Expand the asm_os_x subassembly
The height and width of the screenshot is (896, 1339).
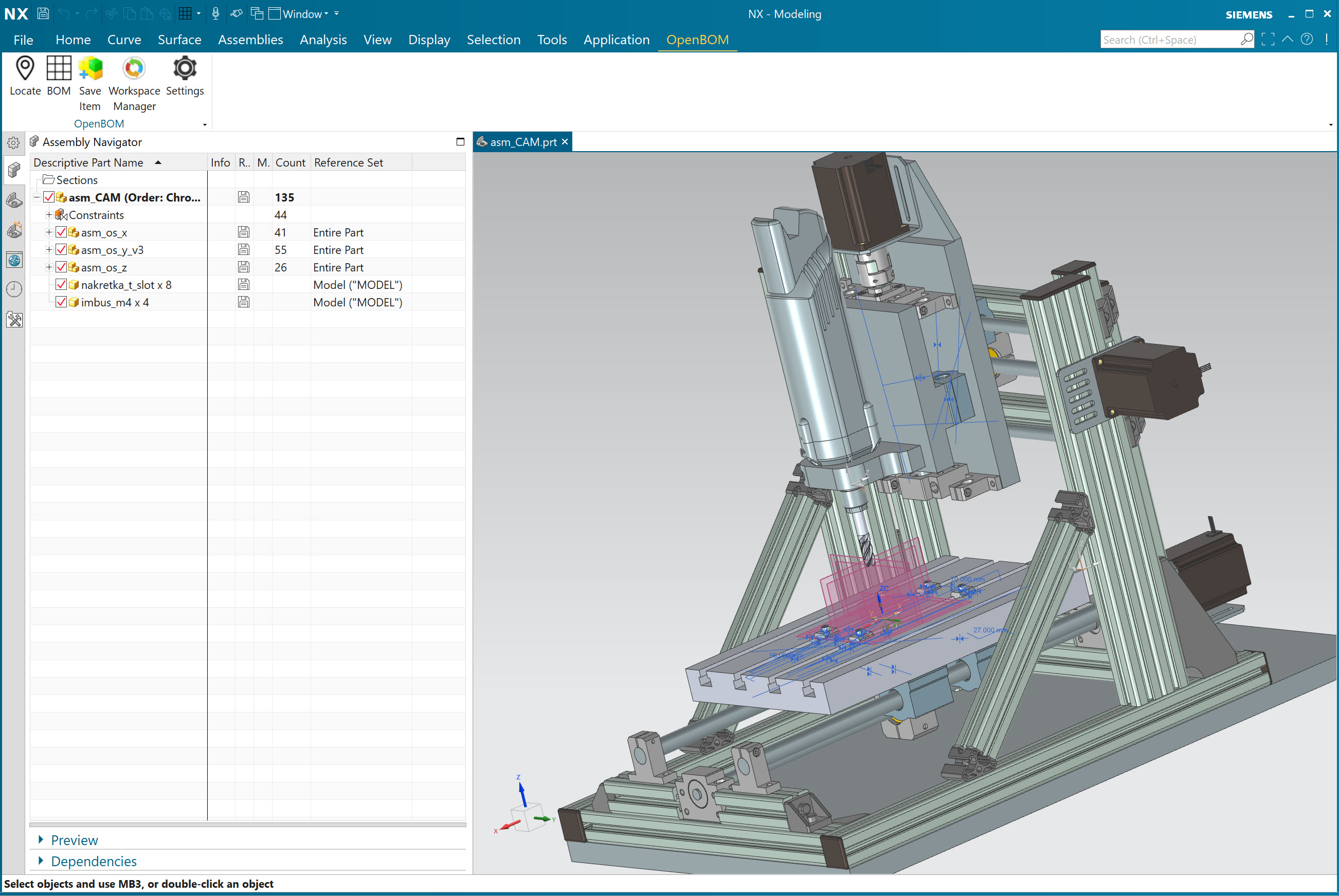(49, 232)
